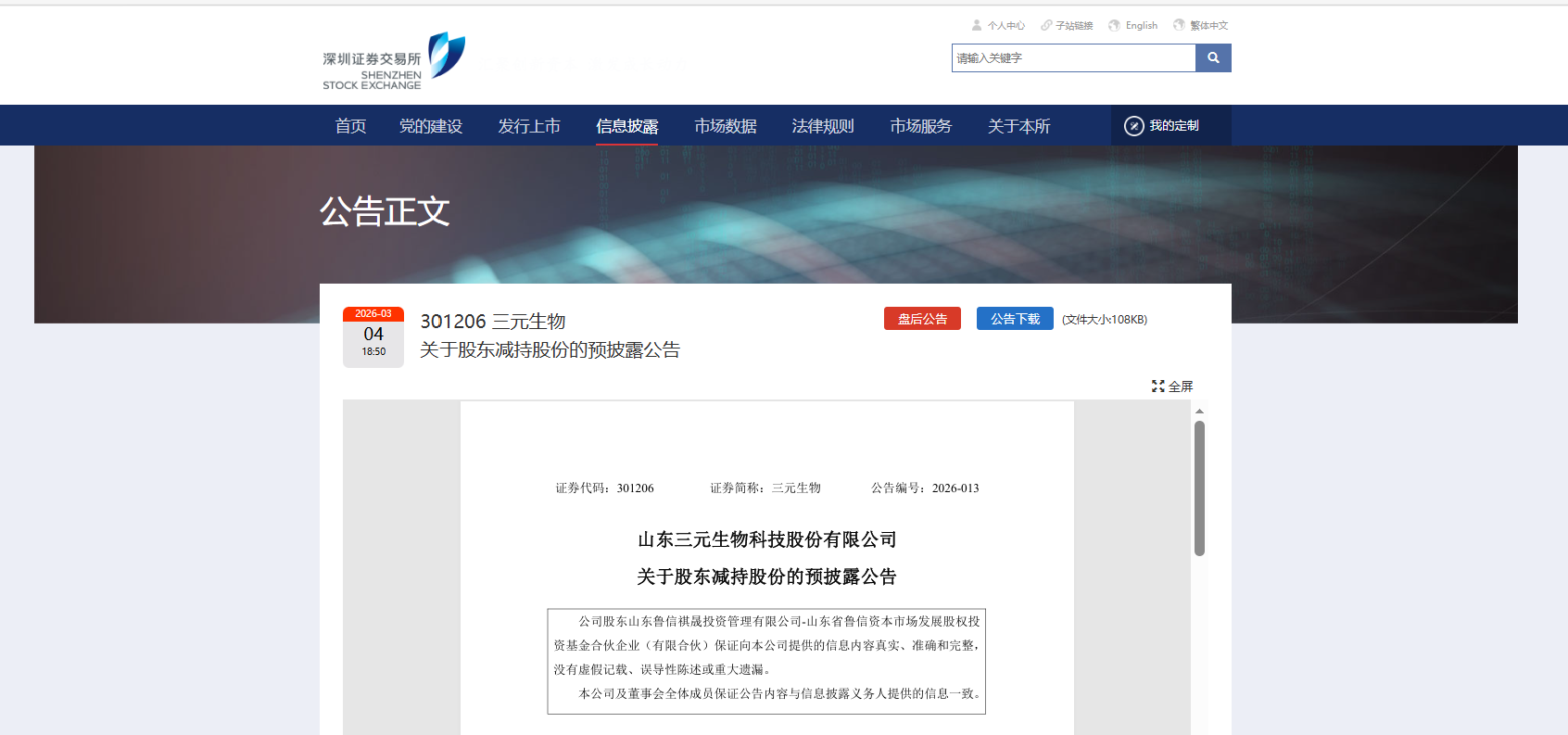The image size is (1568, 735).
Task: Open 我的定制 customization panel
Action: 1162,126
